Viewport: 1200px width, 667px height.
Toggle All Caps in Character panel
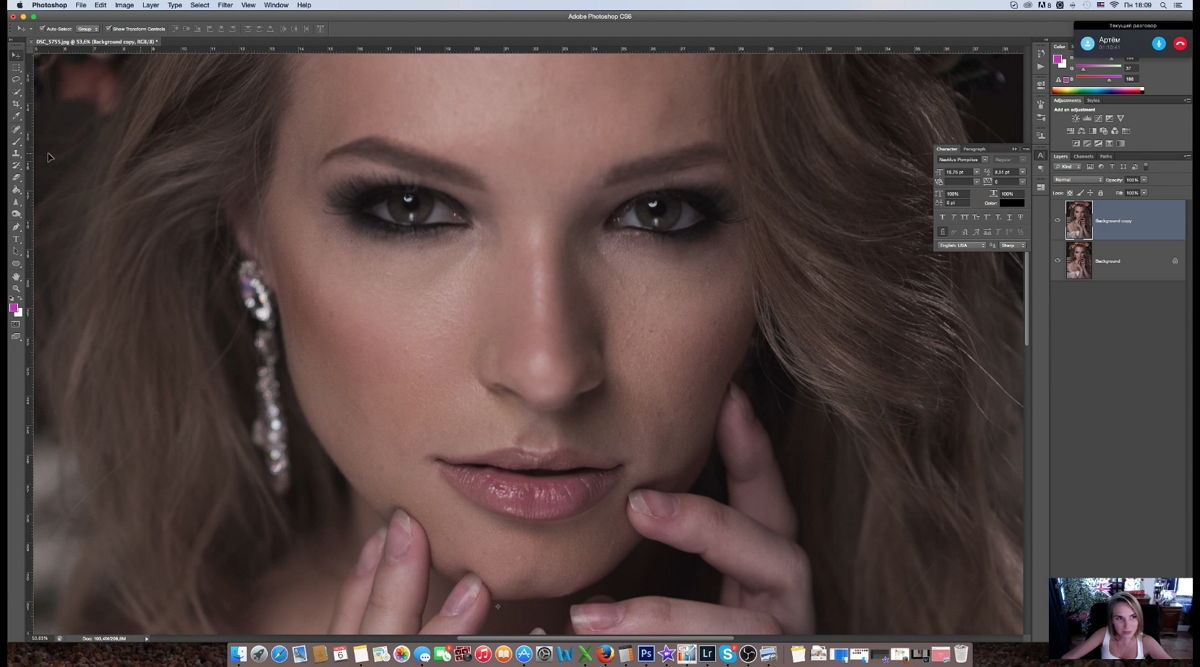point(965,217)
